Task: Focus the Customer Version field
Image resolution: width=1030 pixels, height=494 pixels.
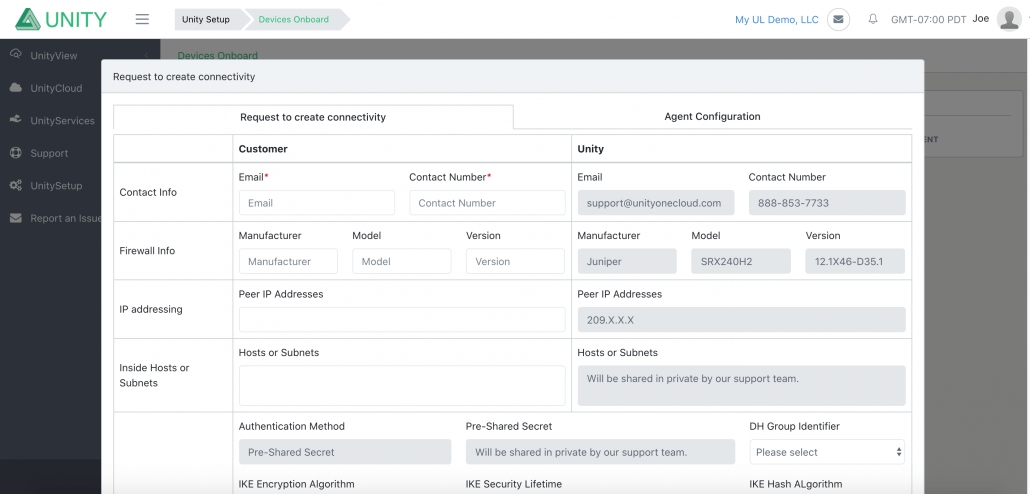Action: (516, 261)
